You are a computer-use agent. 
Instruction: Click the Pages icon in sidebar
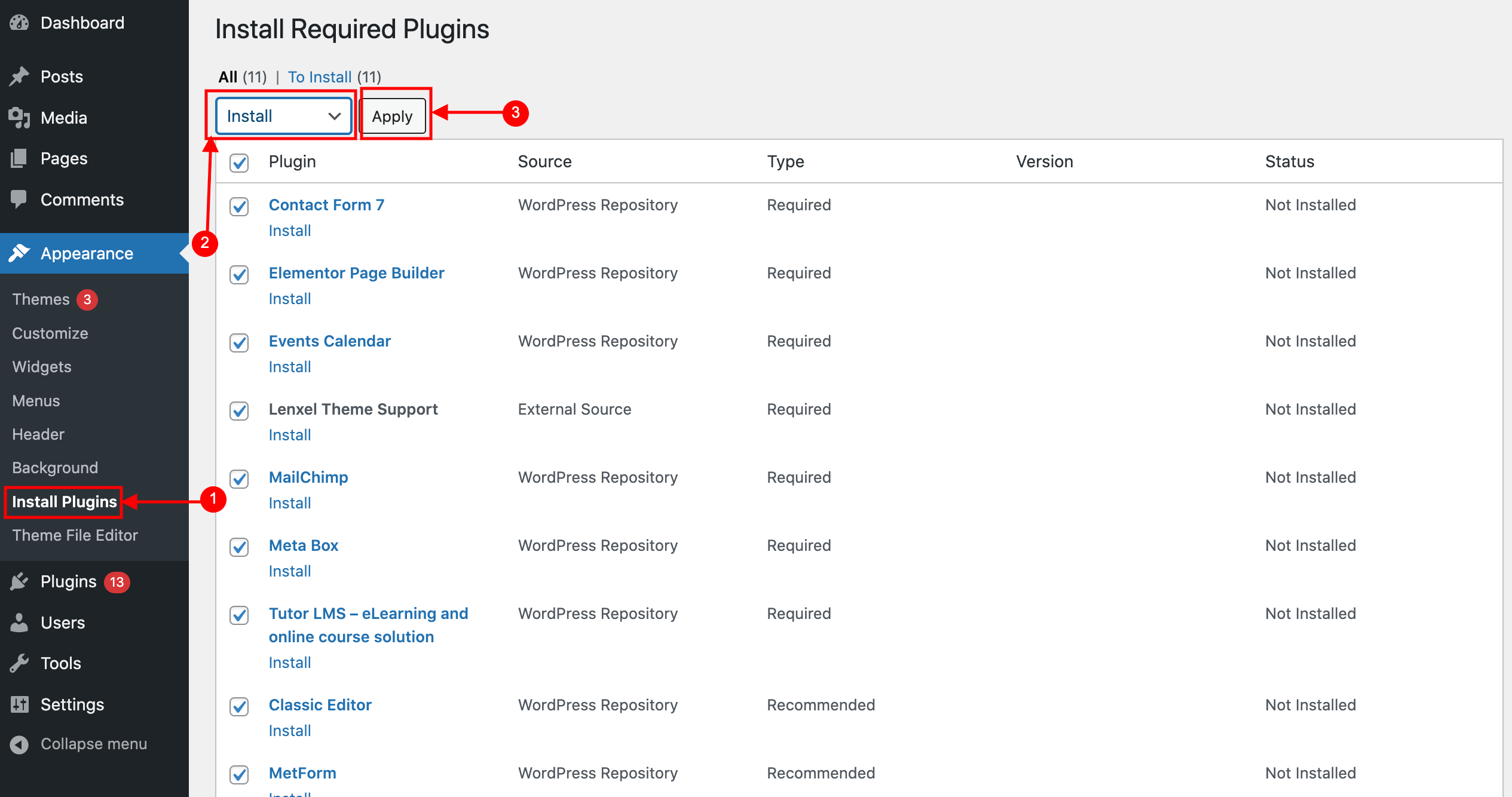(x=19, y=158)
